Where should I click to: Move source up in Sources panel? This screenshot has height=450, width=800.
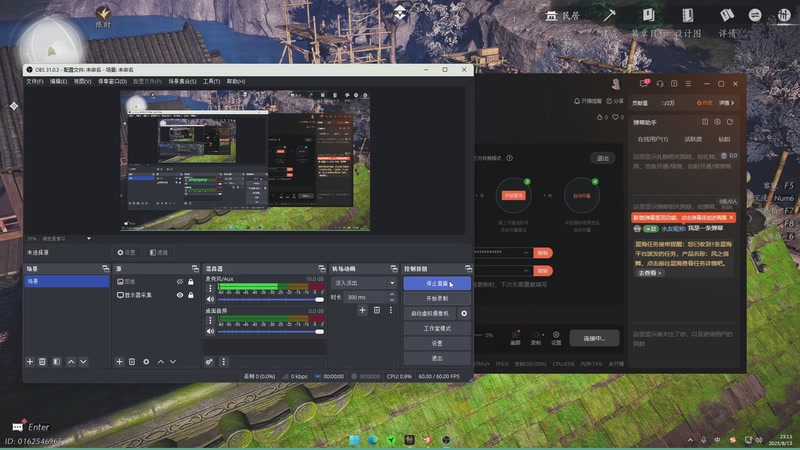[x=160, y=362]
